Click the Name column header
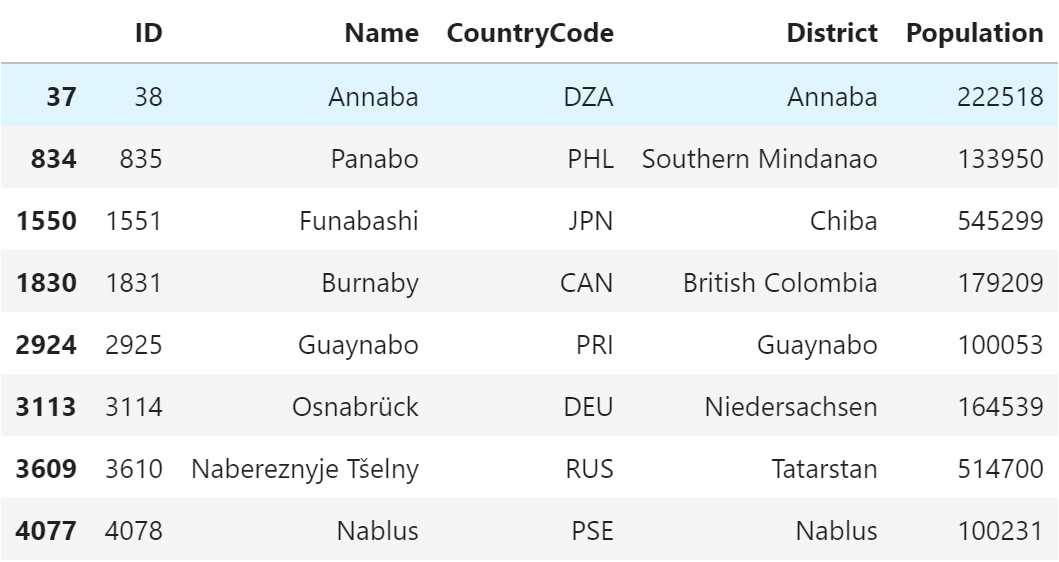The width and height of the screenshot is (1059, 562). [381, 33]
